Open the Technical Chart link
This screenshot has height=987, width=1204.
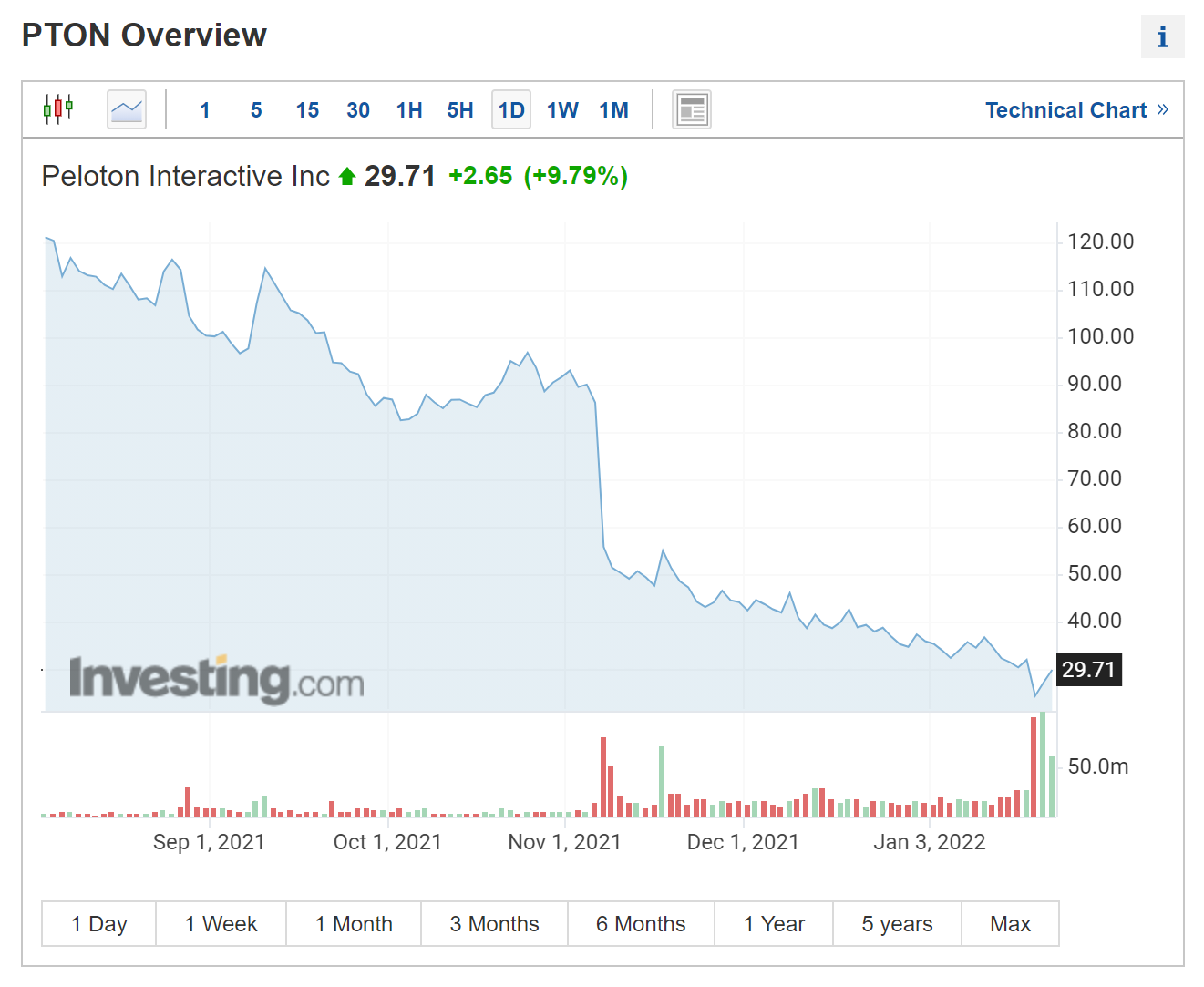pyautogui.click(x=1076, y=110)
